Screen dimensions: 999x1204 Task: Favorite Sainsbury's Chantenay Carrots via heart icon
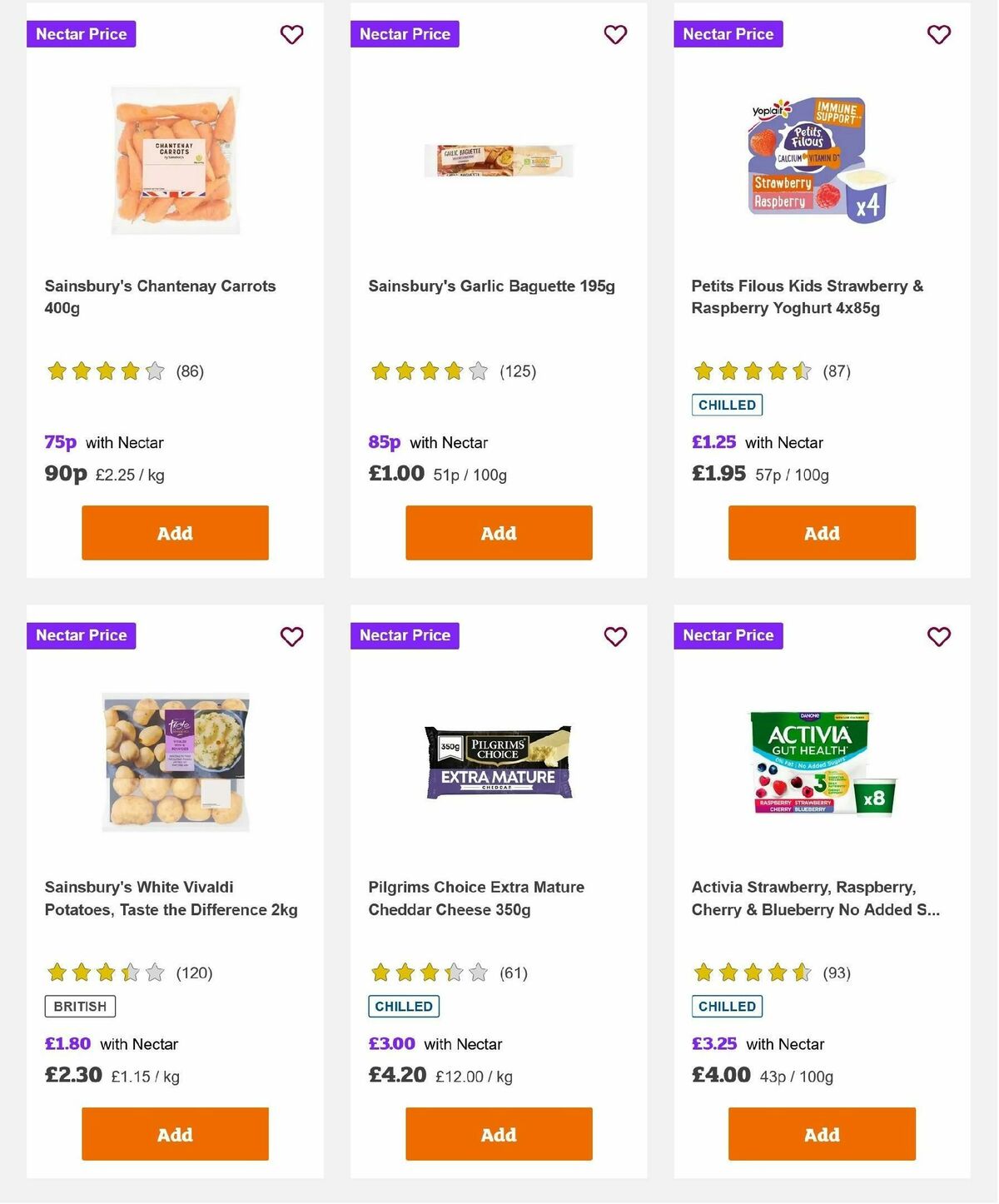pos(291,34)
